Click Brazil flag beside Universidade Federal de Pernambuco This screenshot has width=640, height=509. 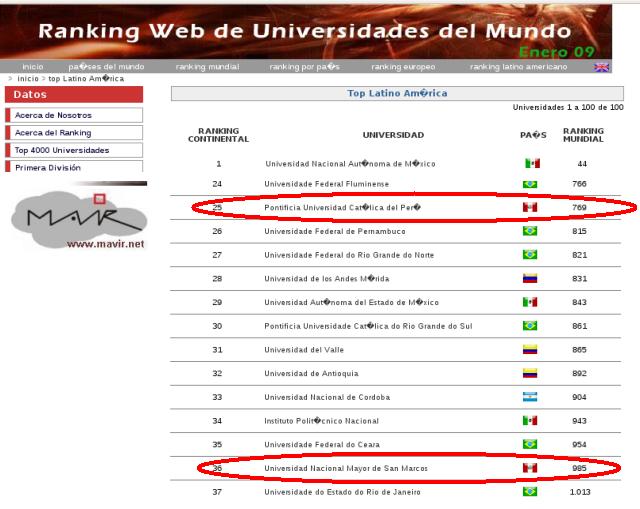coord(530,231)
